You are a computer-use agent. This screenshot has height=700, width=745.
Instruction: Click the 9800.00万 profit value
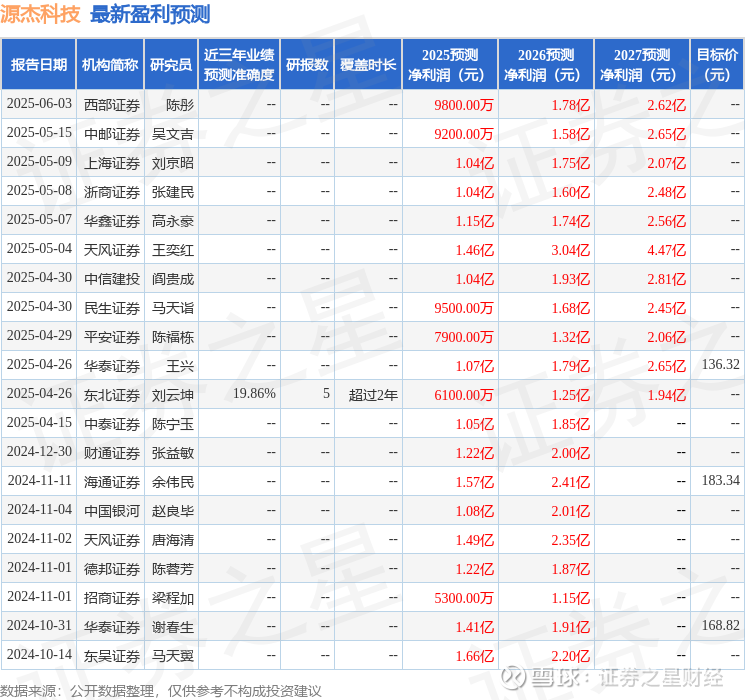tap(464, 105)
